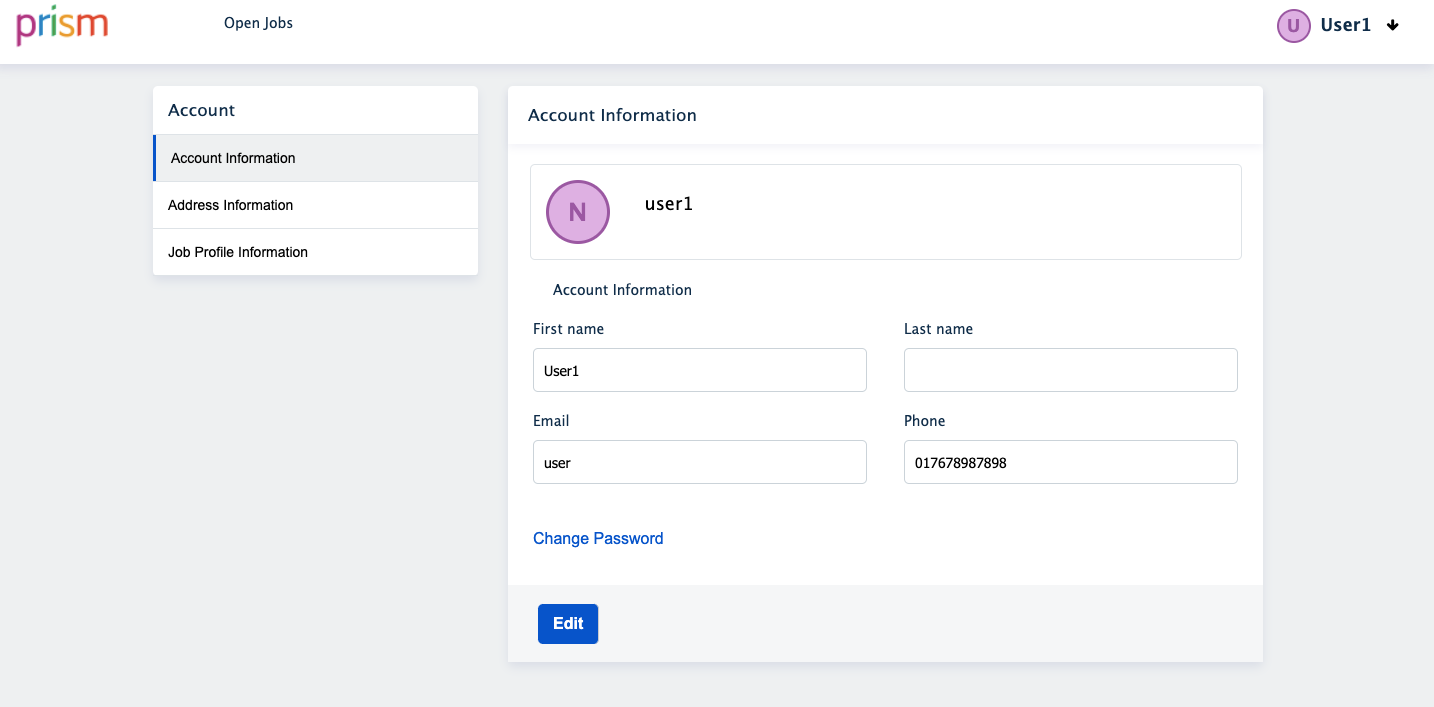This screenshot has height=707, width=1434.
Task: Select the First name input field
Action: click(x=699, y=370)
